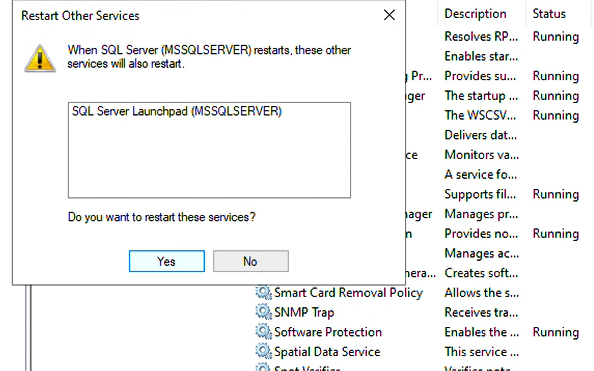The image size is (594, 371).
Task: Click the 'Allows the s...' description cell
Action: tap(482, 293)
